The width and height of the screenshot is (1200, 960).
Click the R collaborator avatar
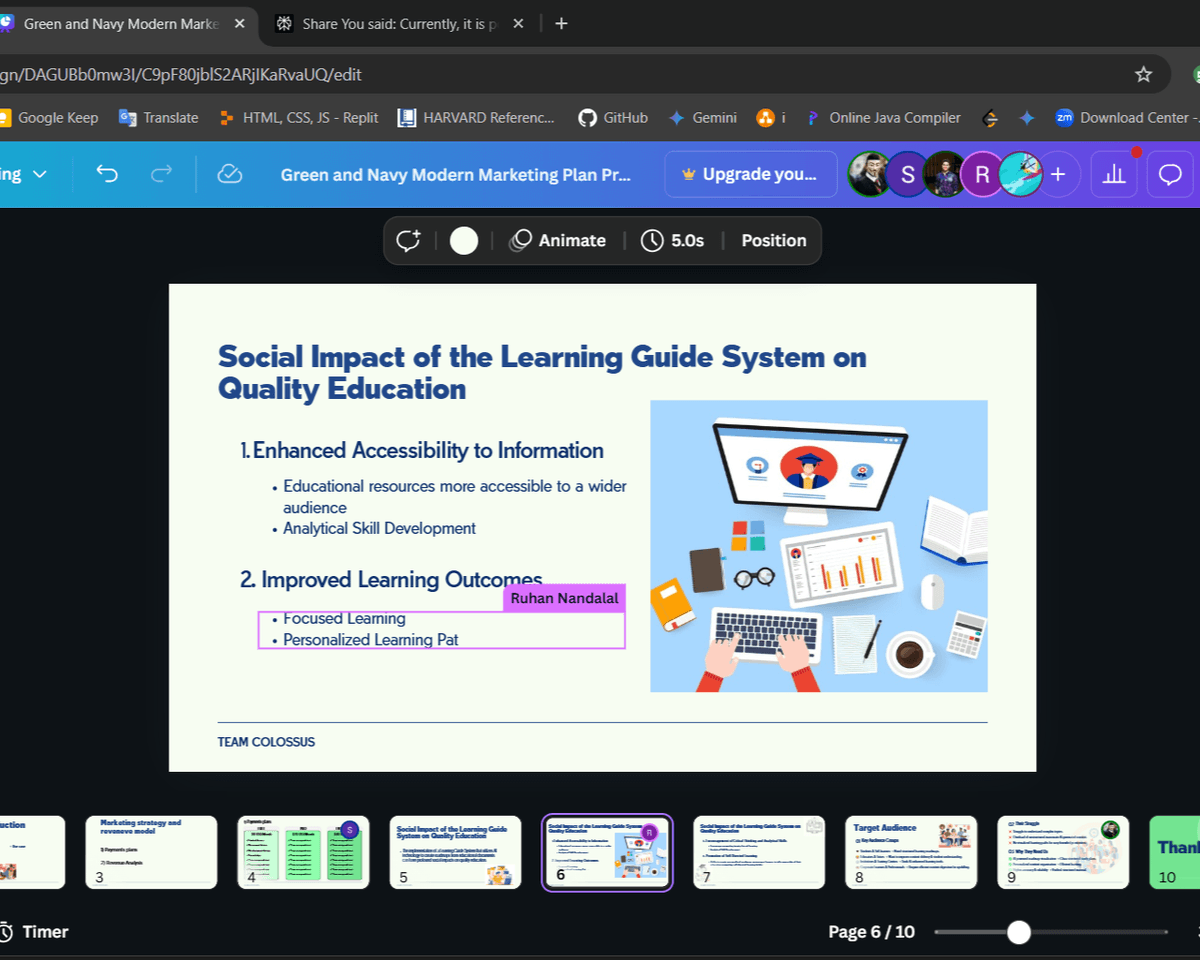coord(982,174)
